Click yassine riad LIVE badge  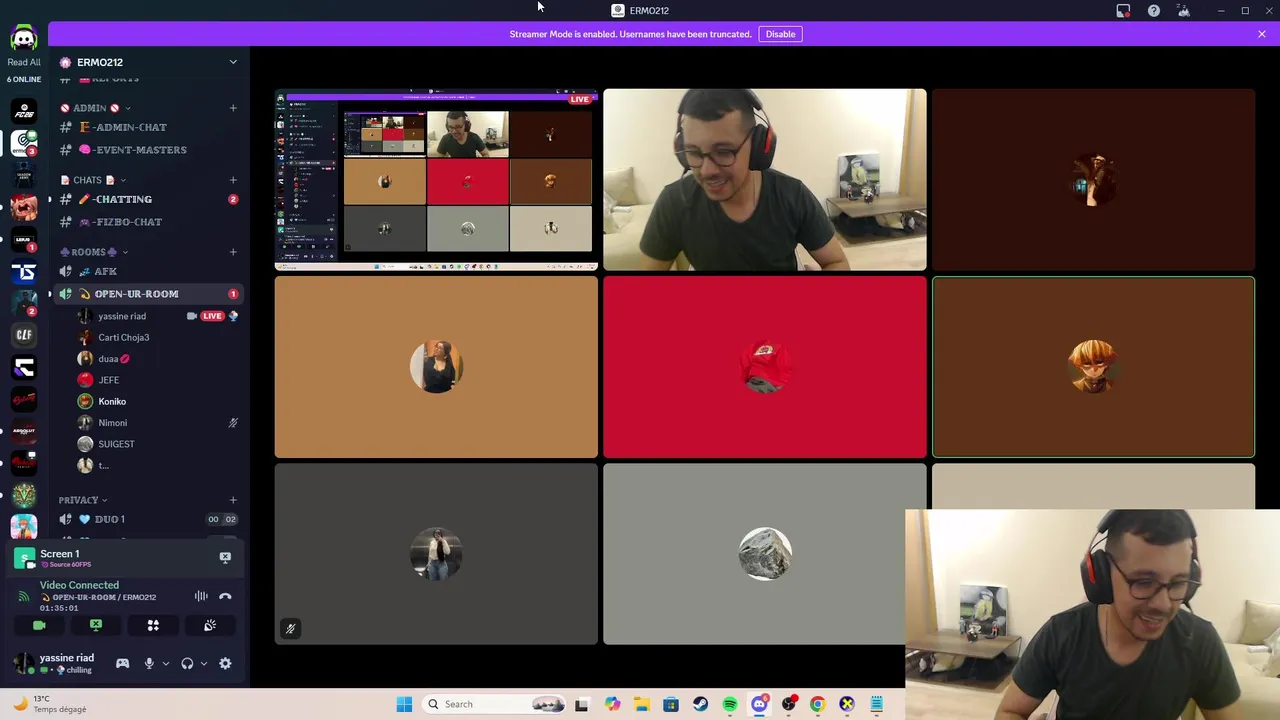click(212, 316)
